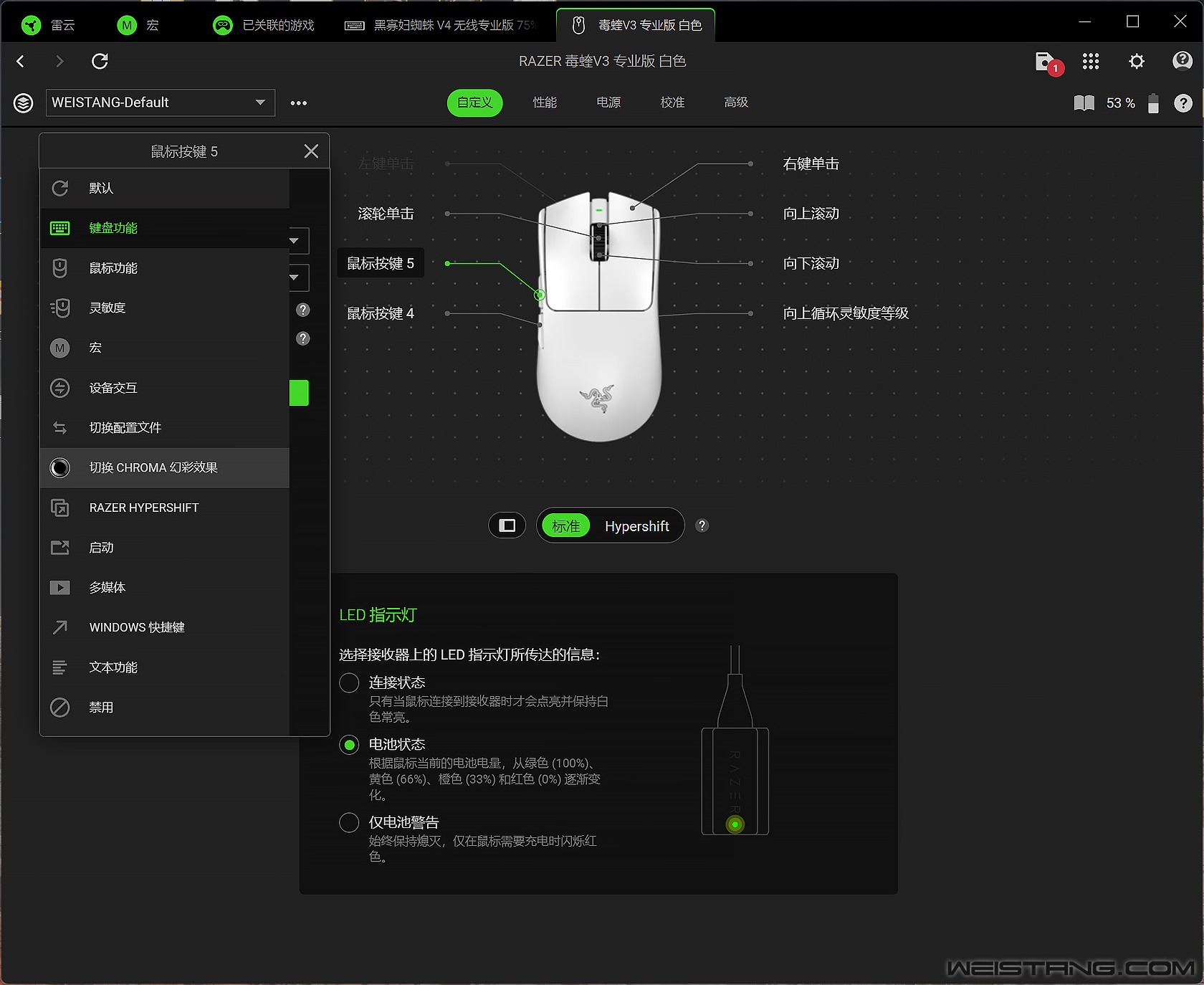Expand the lower dropdown arrow behind the panel
Screen dimensions: 1204x985
pos(295,277)
